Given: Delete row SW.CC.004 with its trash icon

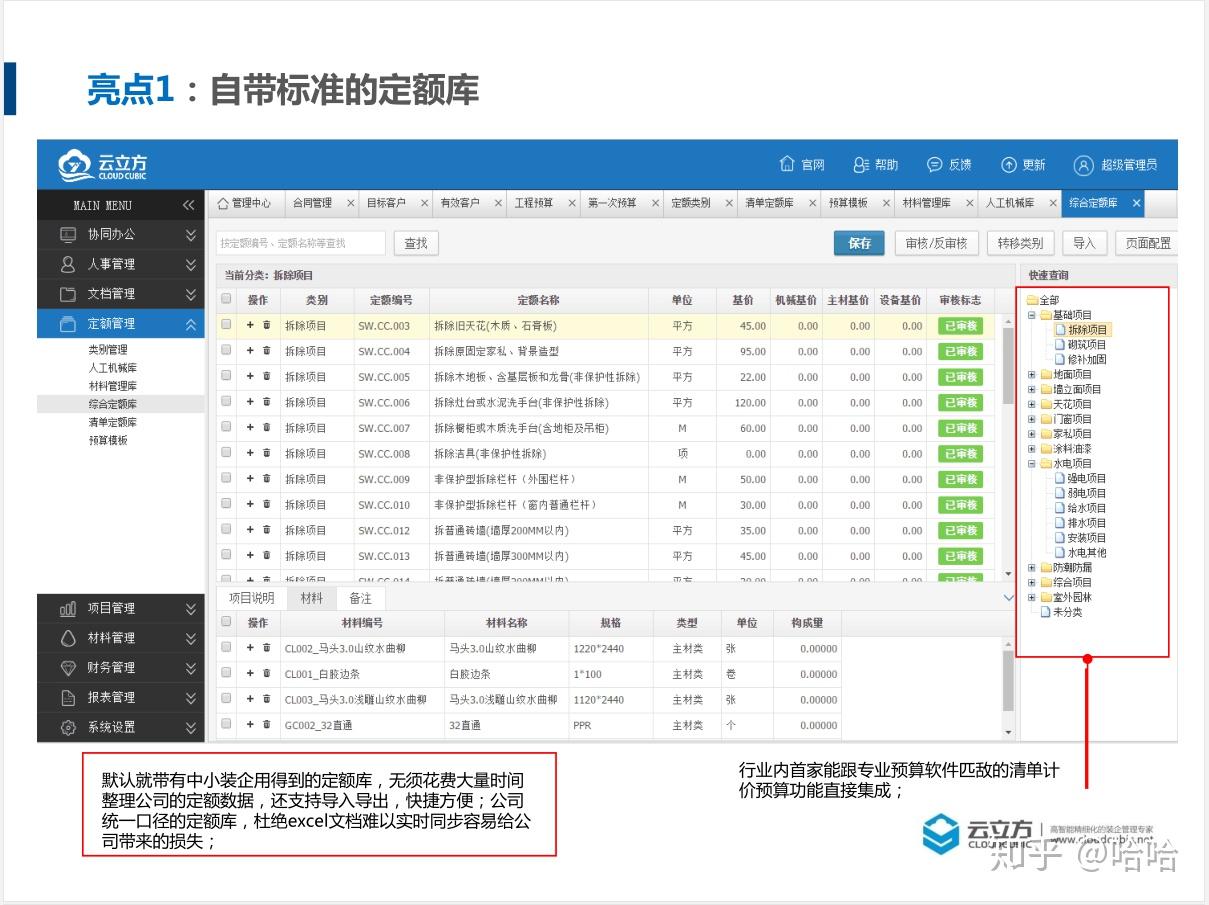Looking at the screenshot, I should point(267,351).
